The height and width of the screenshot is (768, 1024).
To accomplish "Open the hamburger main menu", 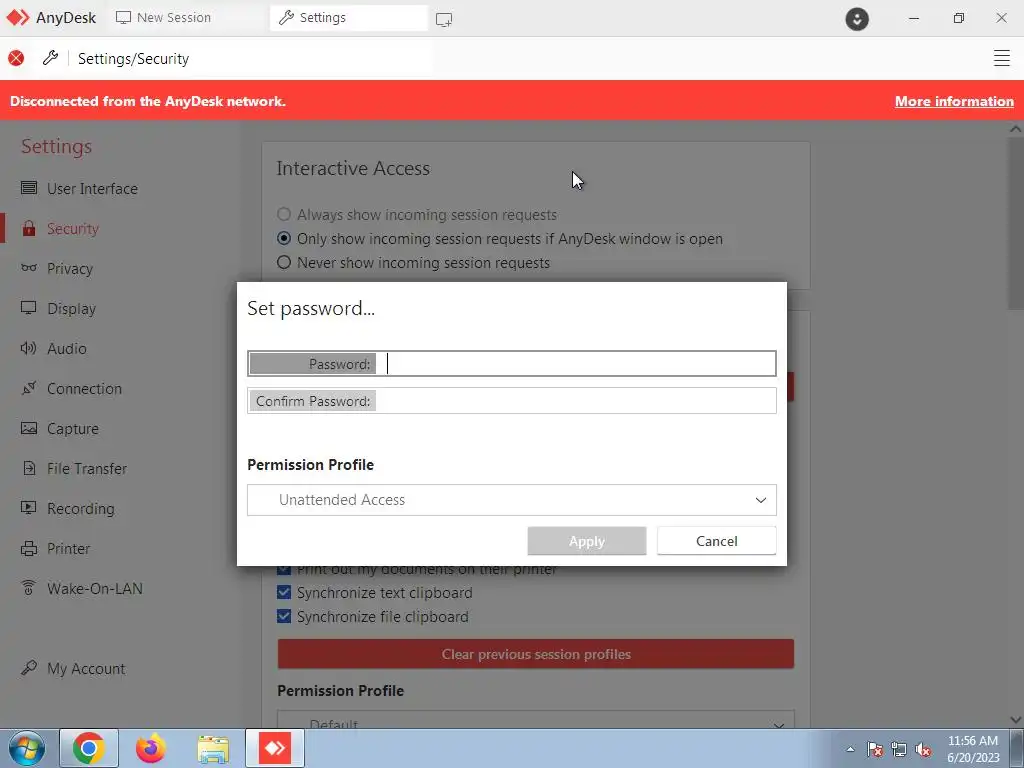I will click(1001, 58).
